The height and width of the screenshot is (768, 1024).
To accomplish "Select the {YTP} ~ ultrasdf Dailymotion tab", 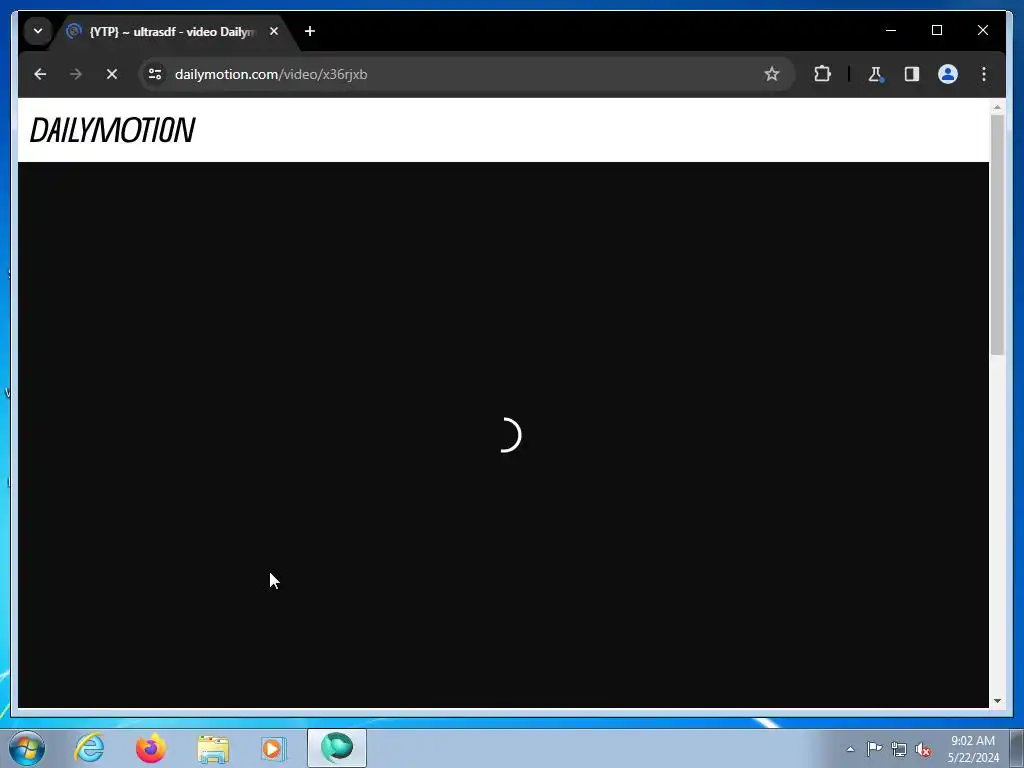I will click(171, 31).
